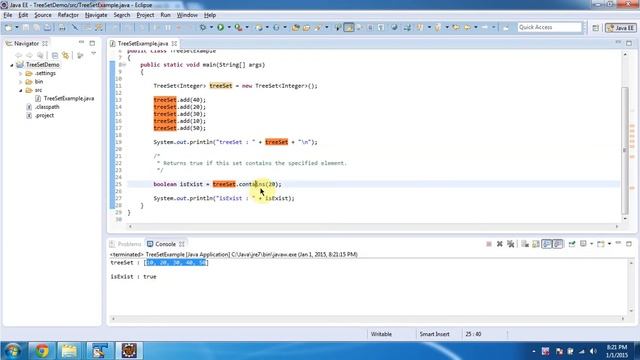Click the Open Perspective icon
The height and width of the screenshot is (360, 640).
pyautogui.click(x=596, y=28)
